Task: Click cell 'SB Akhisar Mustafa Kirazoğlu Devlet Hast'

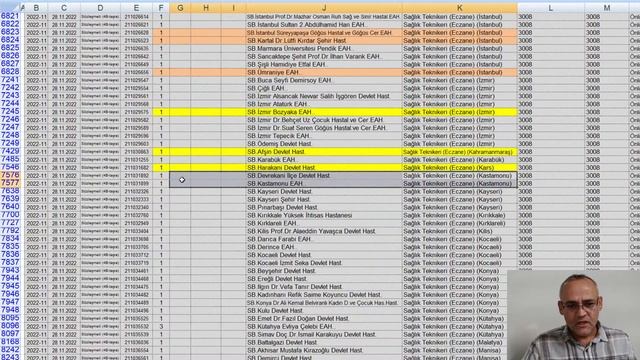Action: (324, 350)
